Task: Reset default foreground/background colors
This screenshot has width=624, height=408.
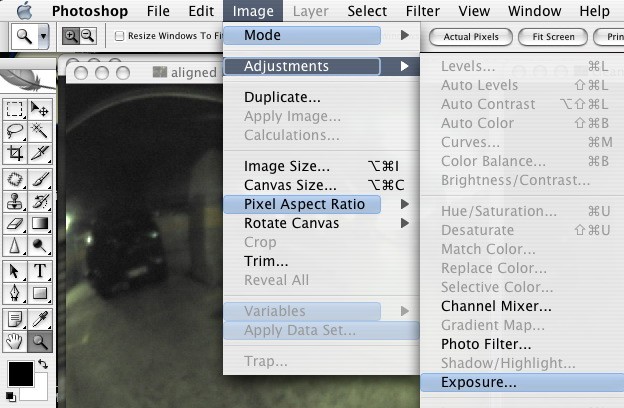Action: [11, 396]
